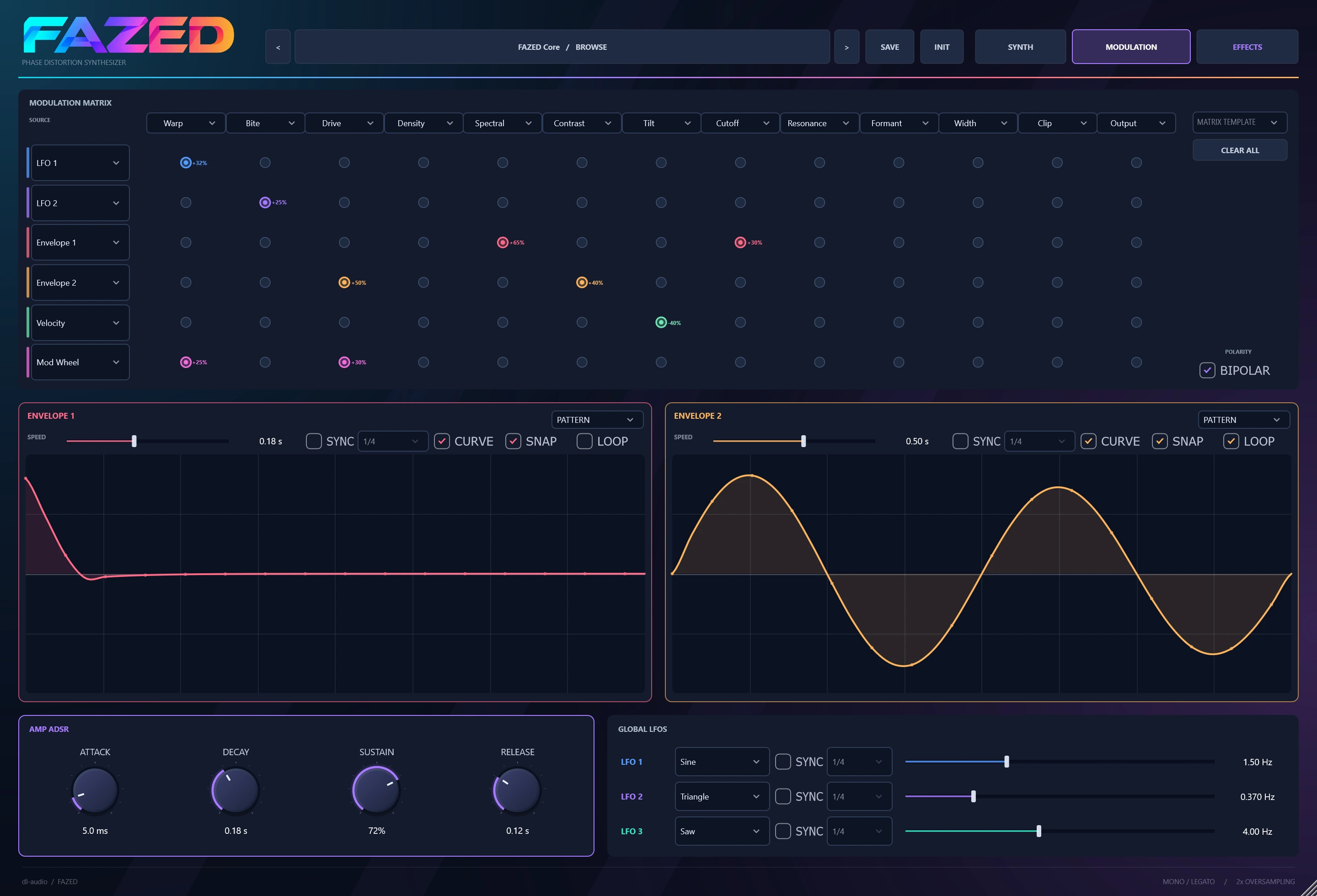Open the Envelope 2 source dropdown

pos(80,283)
